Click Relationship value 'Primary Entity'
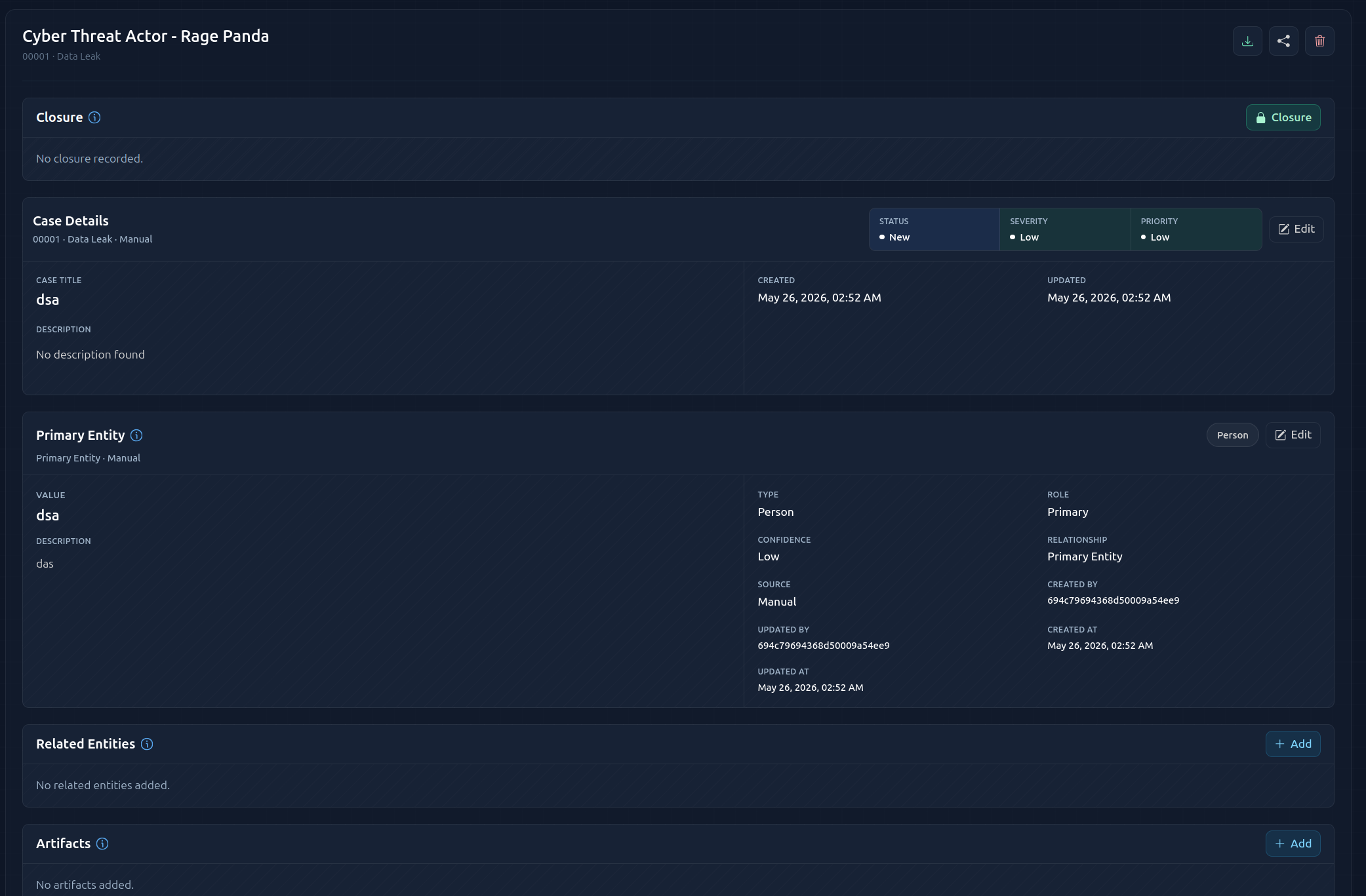Viewport: 1366px width, 896px height. pyautogui.click(x=1085, y=556)
